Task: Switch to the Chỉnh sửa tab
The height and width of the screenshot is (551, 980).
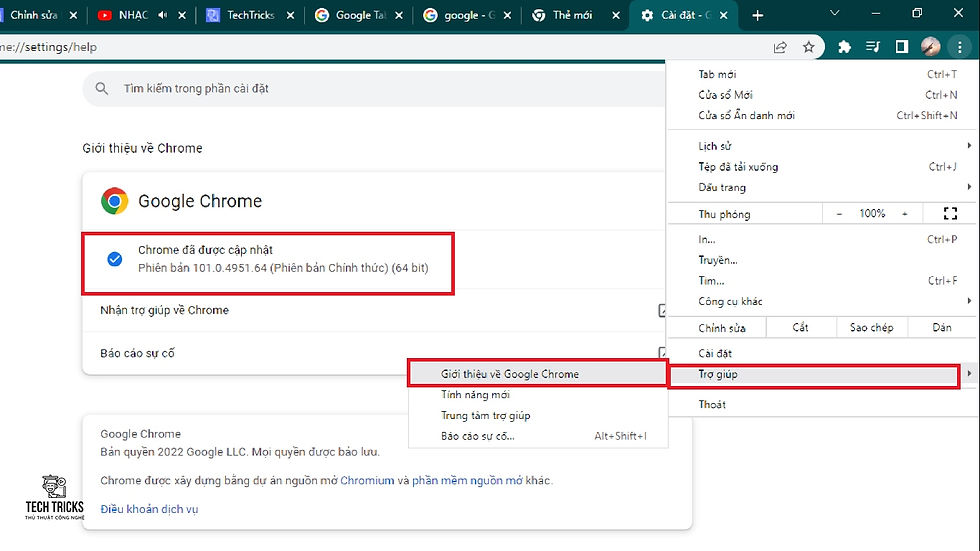Action: click(39, 16)
